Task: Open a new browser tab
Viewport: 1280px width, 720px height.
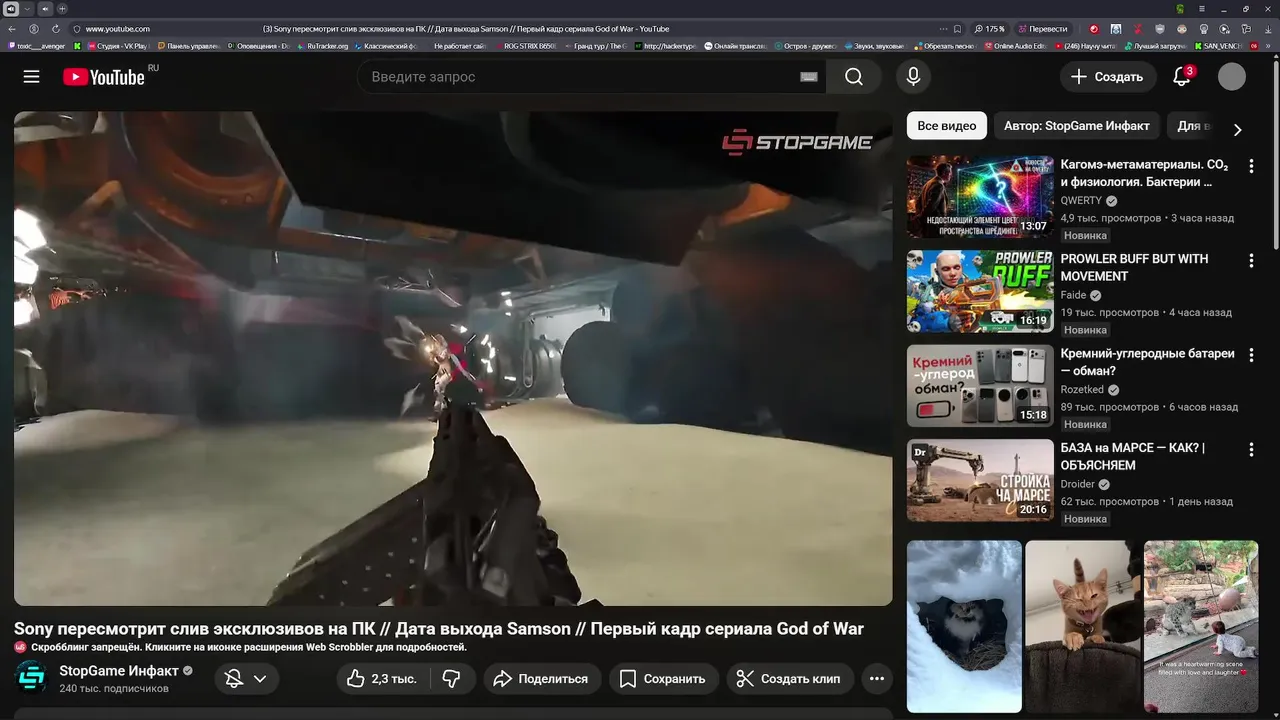Action: (61, 8)
